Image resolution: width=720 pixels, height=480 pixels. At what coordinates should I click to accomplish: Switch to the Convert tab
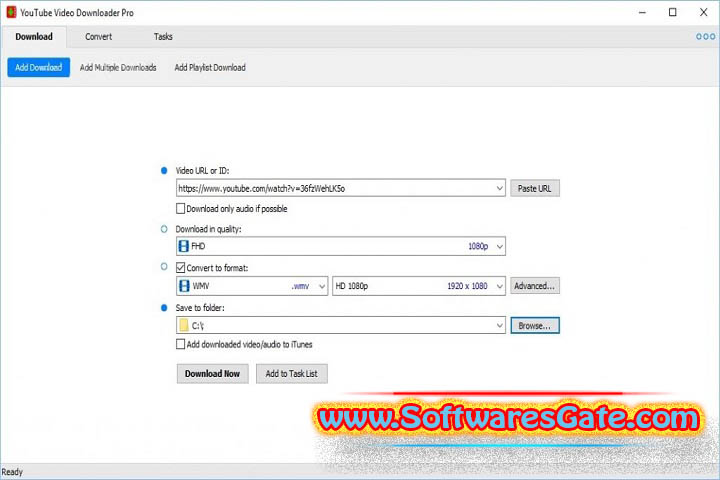(98, 37)
